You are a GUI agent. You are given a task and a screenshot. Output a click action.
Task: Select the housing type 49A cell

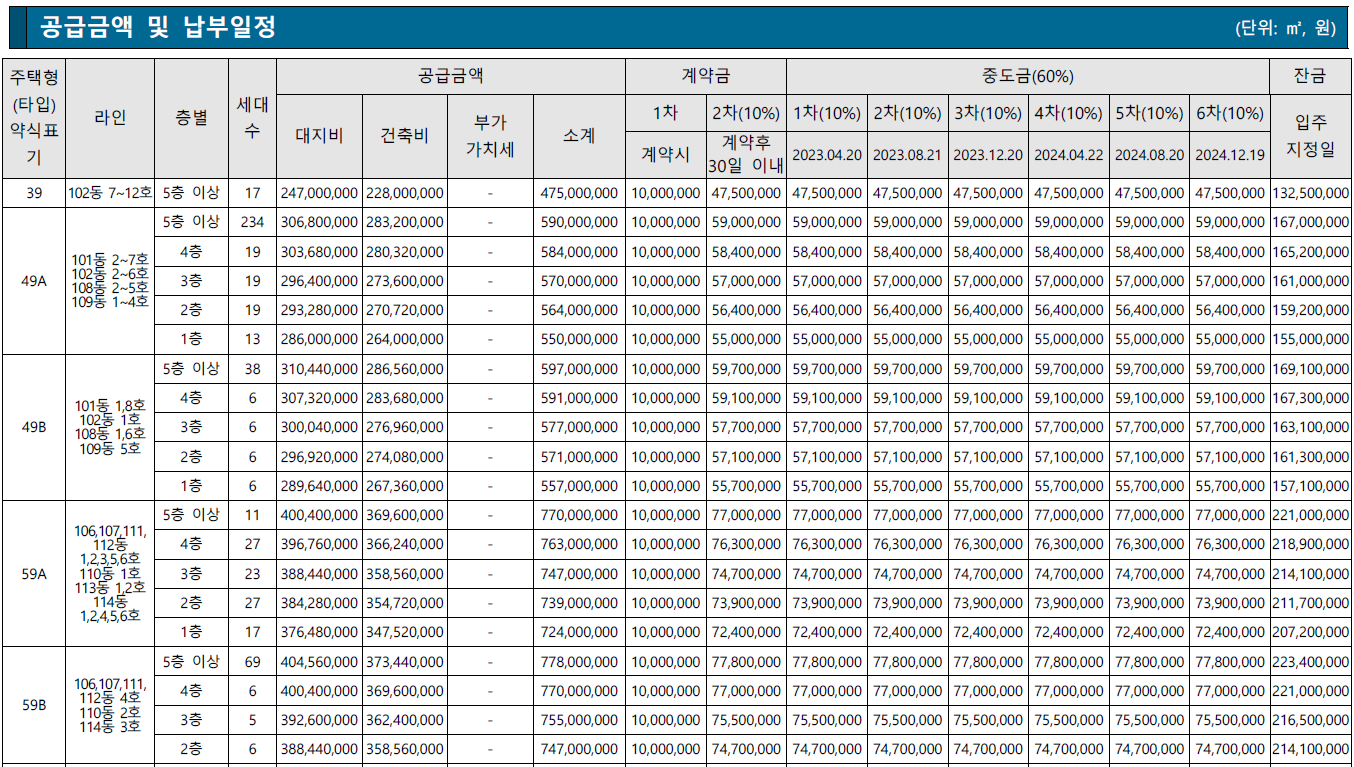pos(34,281)
